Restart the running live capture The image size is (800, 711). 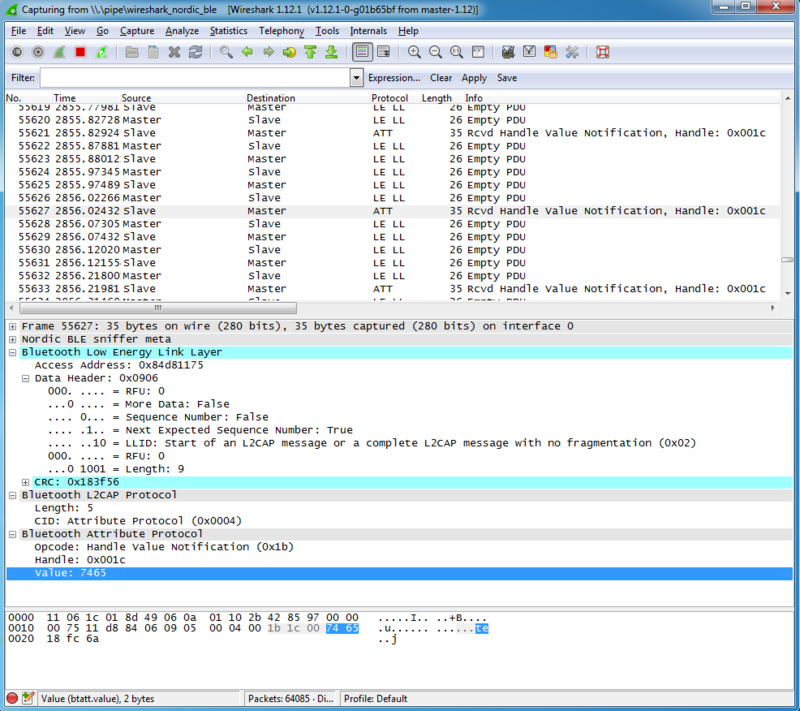click(x=102, y=52)
